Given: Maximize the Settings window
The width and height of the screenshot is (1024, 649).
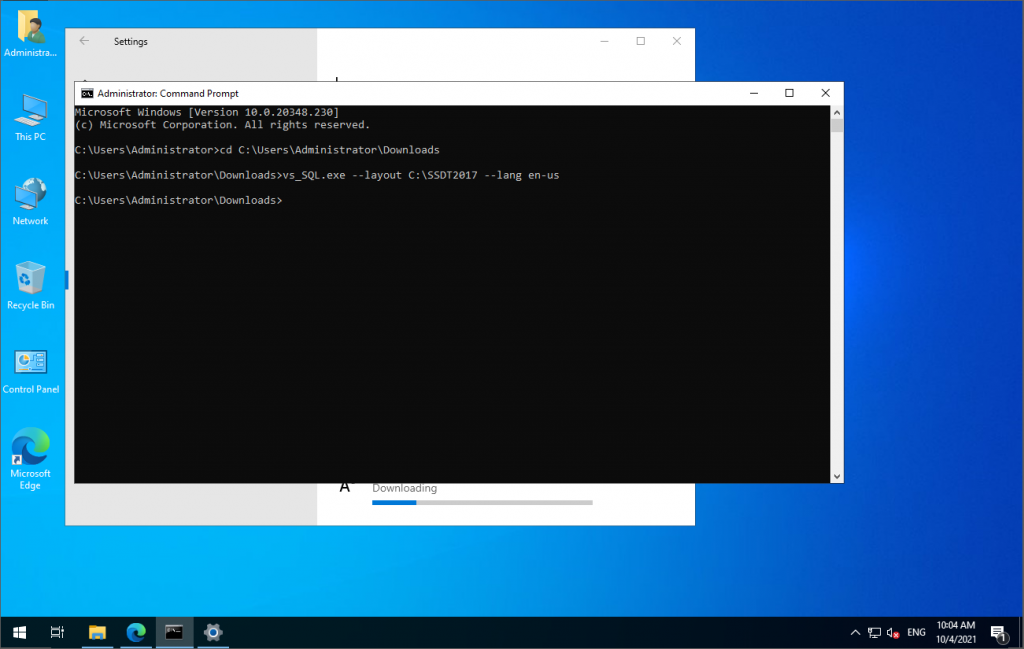Looking at the screenshot, I should pyautogui.click(x=641, y=41).
